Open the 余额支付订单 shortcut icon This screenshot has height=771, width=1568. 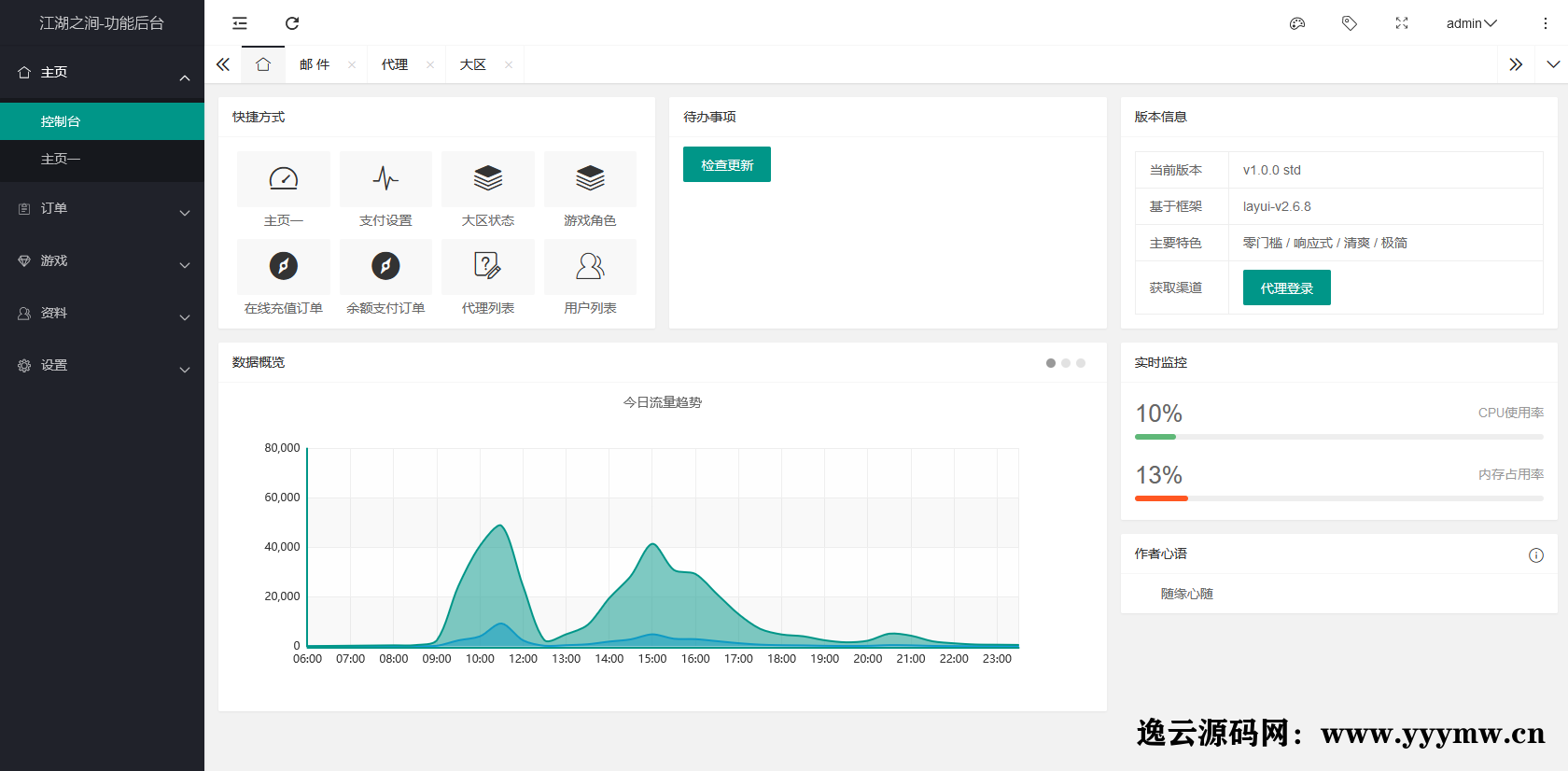(x=385, y=267)
